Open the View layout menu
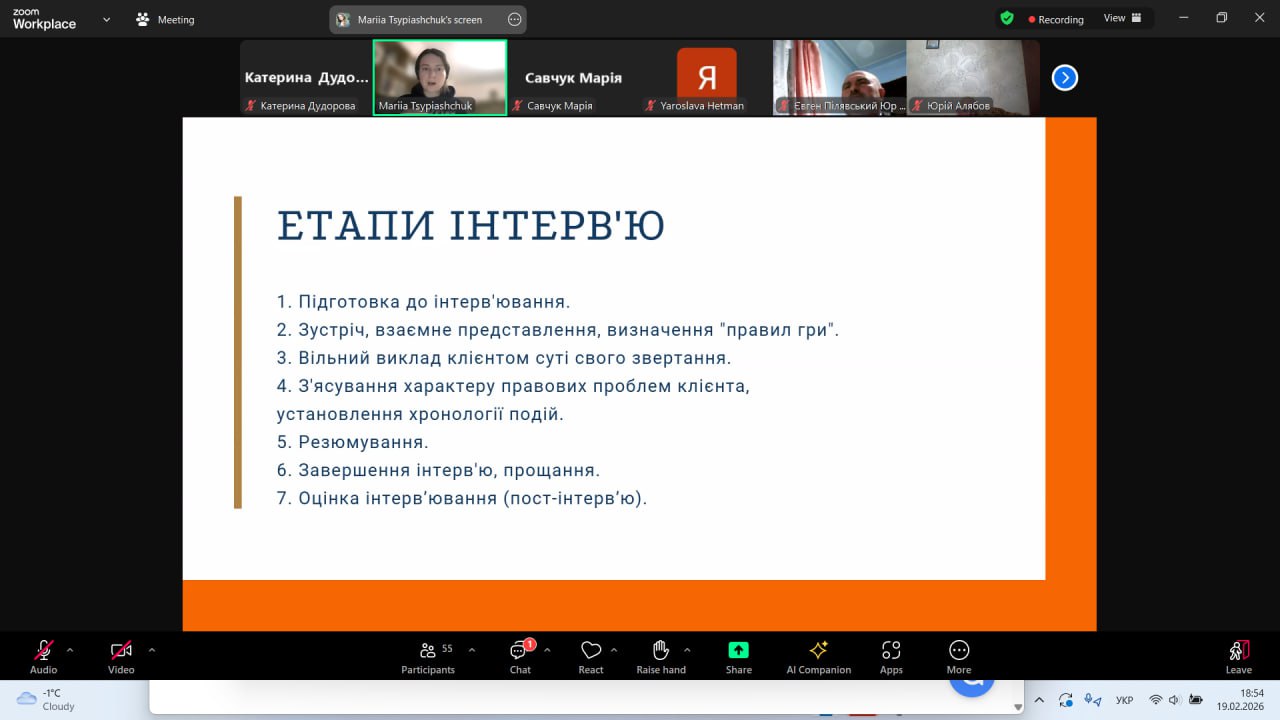1280x720 pixels. pyautogui.click(x=1122, y=18)
